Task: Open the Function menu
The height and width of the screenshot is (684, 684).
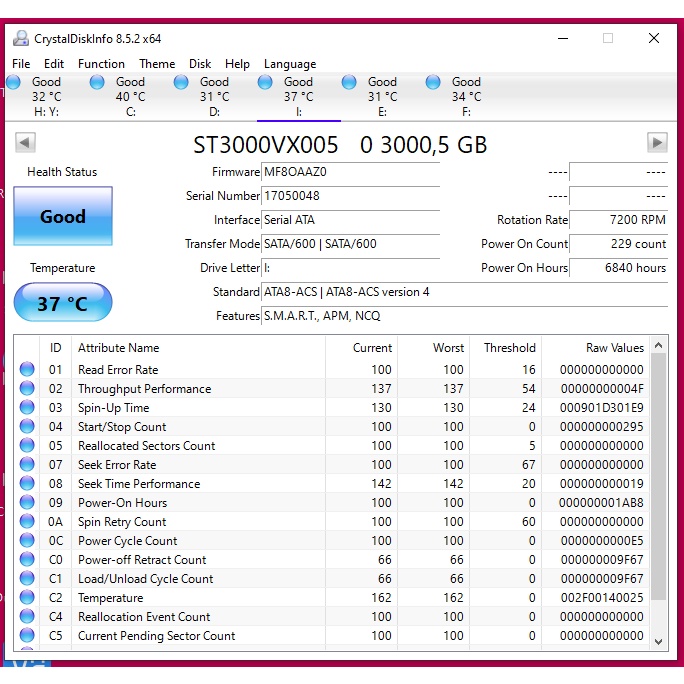Action: pyautogui.click(x=101, y=64)
